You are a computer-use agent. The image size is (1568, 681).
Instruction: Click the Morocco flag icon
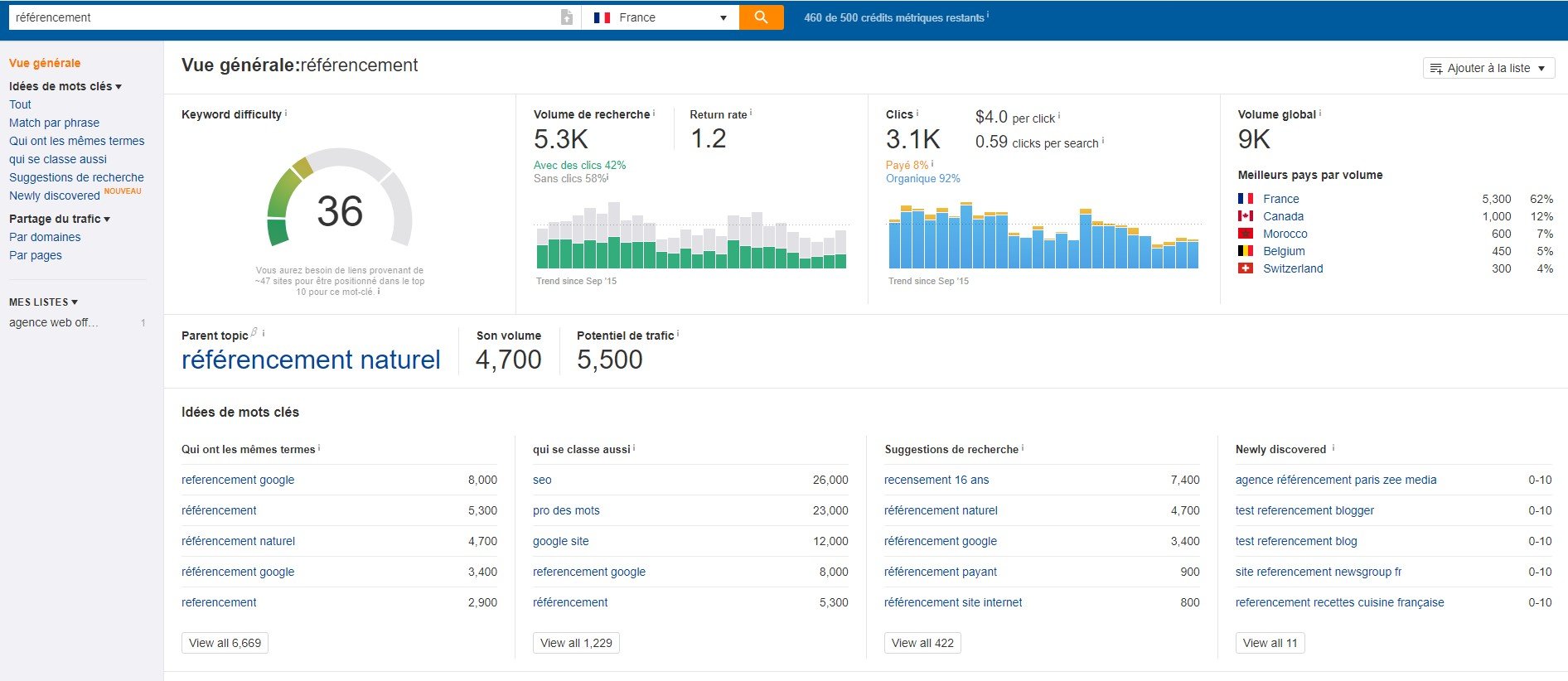pos(1245,234)
